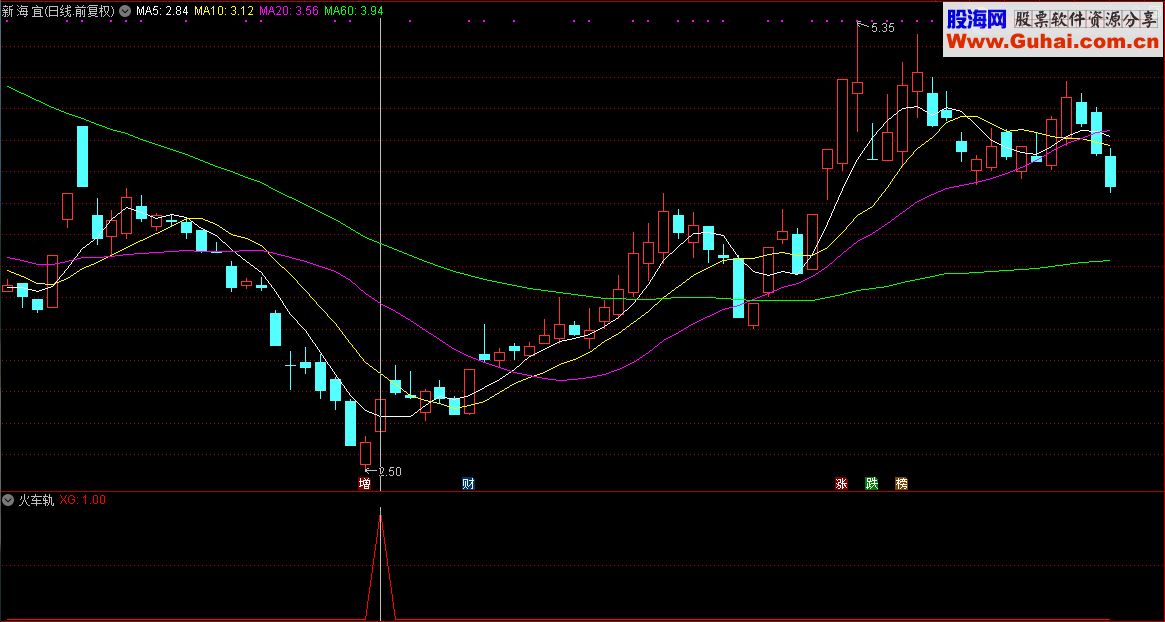
Task: Select the MA60: 3.94 label
Action: tap(354, 11)
